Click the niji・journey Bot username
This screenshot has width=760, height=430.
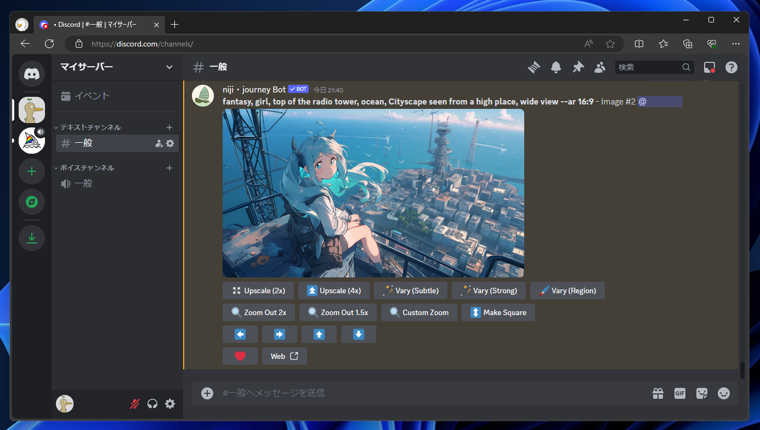point(254,90)
